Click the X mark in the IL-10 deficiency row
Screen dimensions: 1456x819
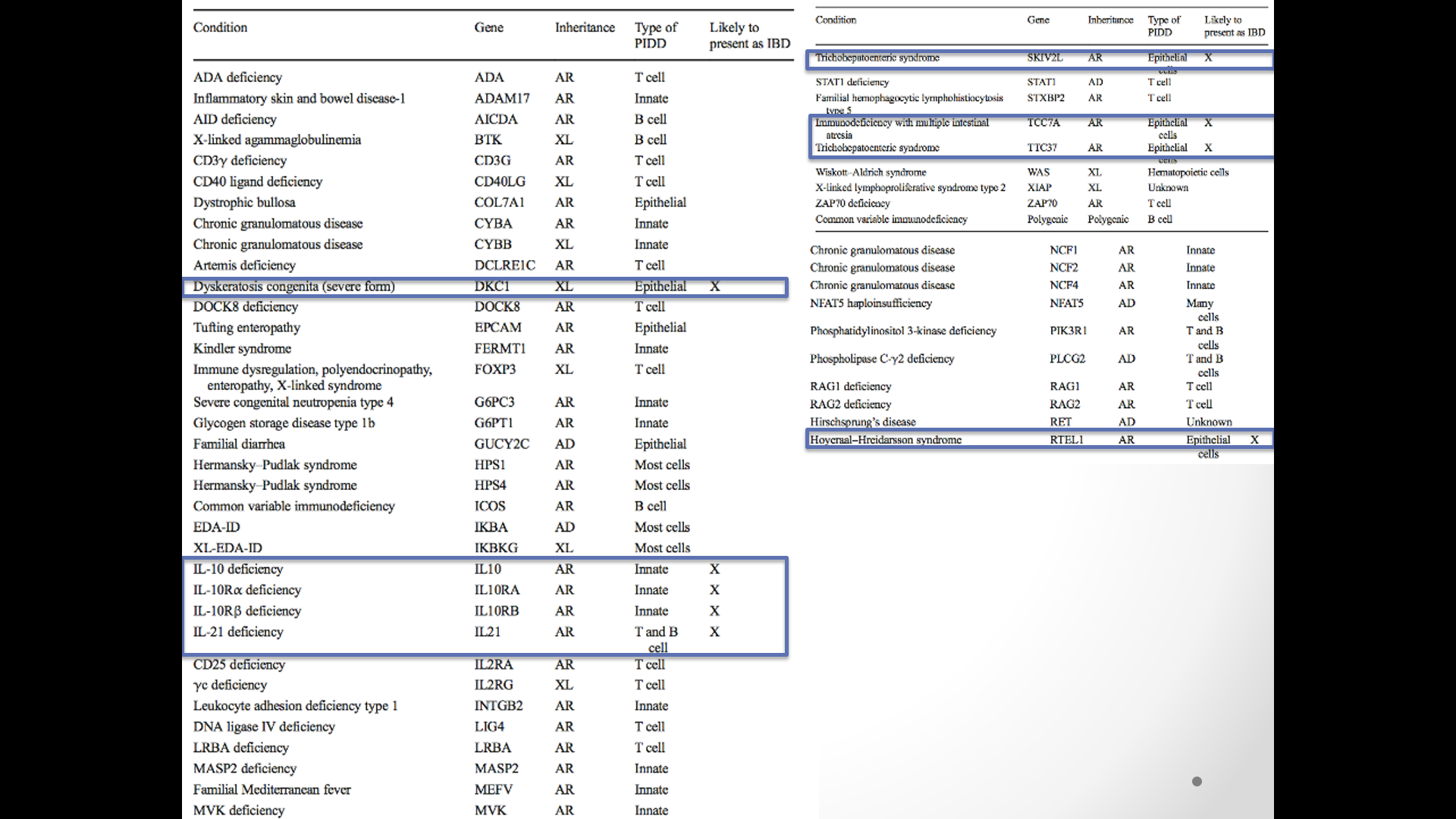click(714, 569)
